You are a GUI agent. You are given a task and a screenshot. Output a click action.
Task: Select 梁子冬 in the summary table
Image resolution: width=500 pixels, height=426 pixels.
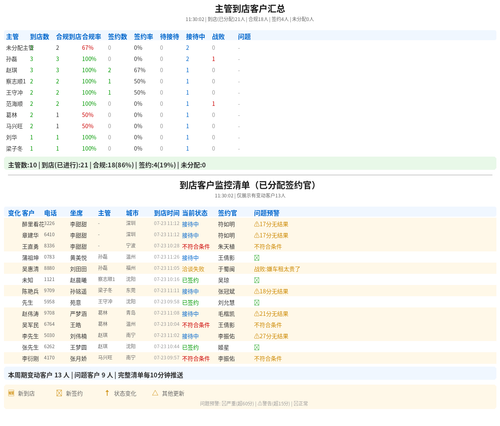tap(14, 148)
